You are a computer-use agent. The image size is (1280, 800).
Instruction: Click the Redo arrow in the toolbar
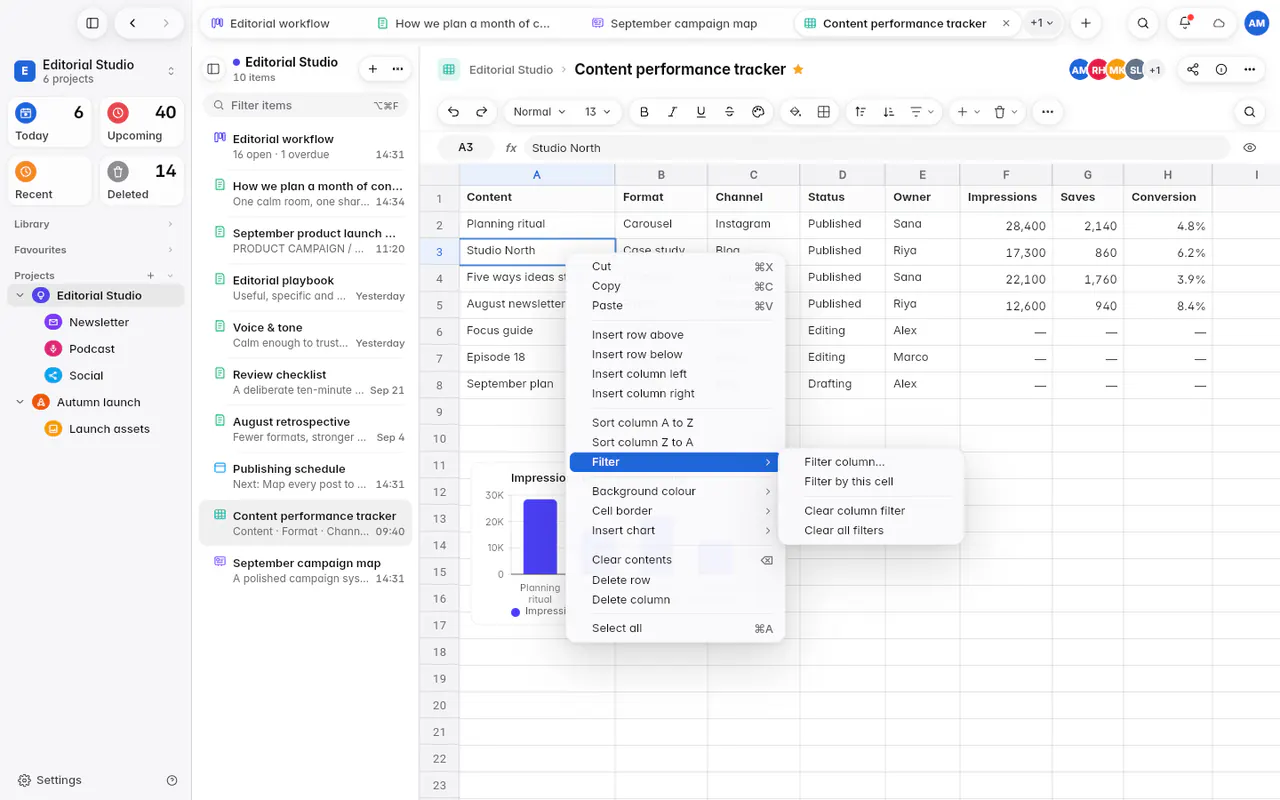point(482,112)
